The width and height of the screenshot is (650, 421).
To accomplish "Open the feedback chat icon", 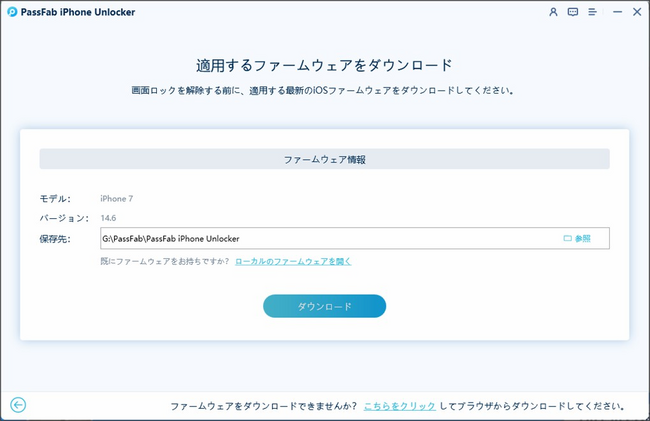I will pyautogui.click(x=573, y=12).
